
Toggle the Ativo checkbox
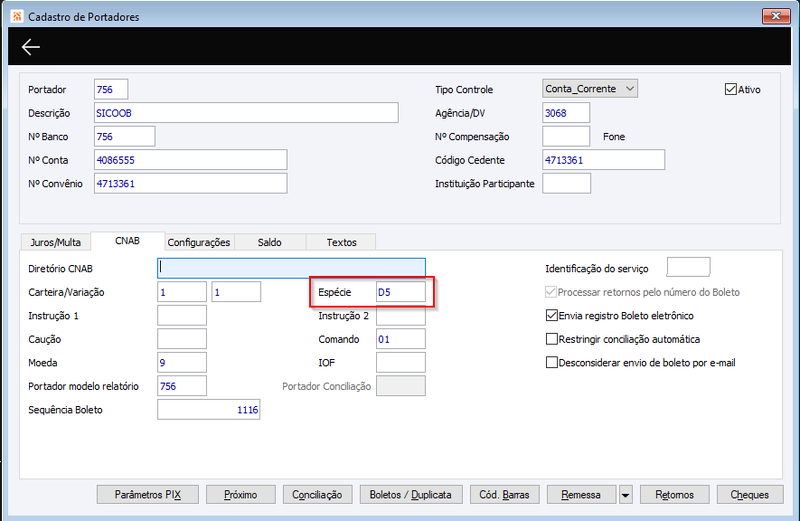pos(730,89)
